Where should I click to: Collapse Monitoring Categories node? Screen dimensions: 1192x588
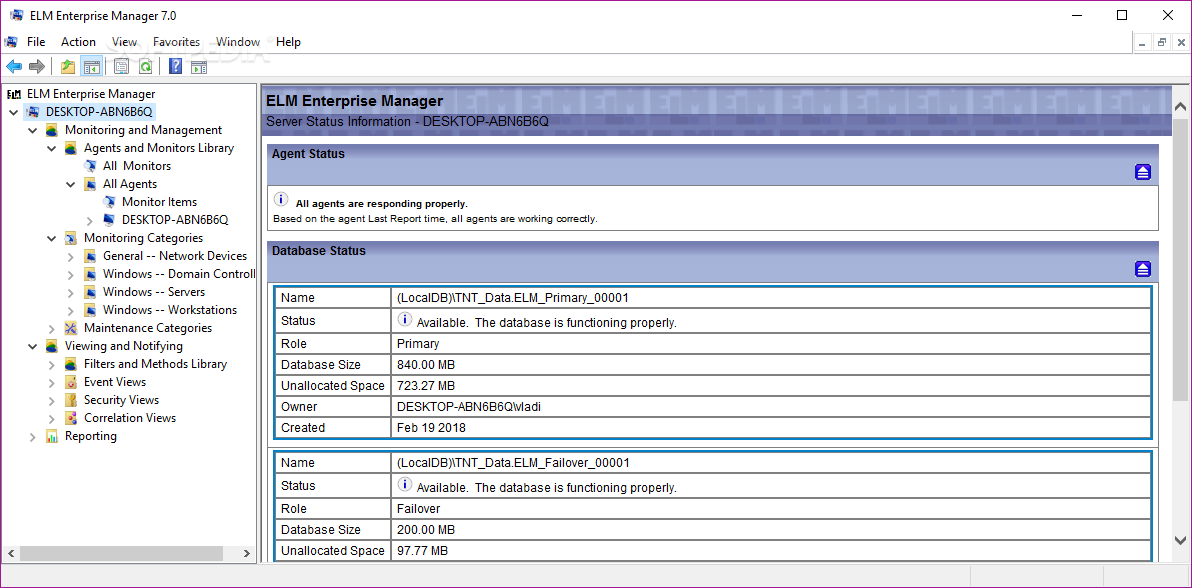click(x=52, y=238)
